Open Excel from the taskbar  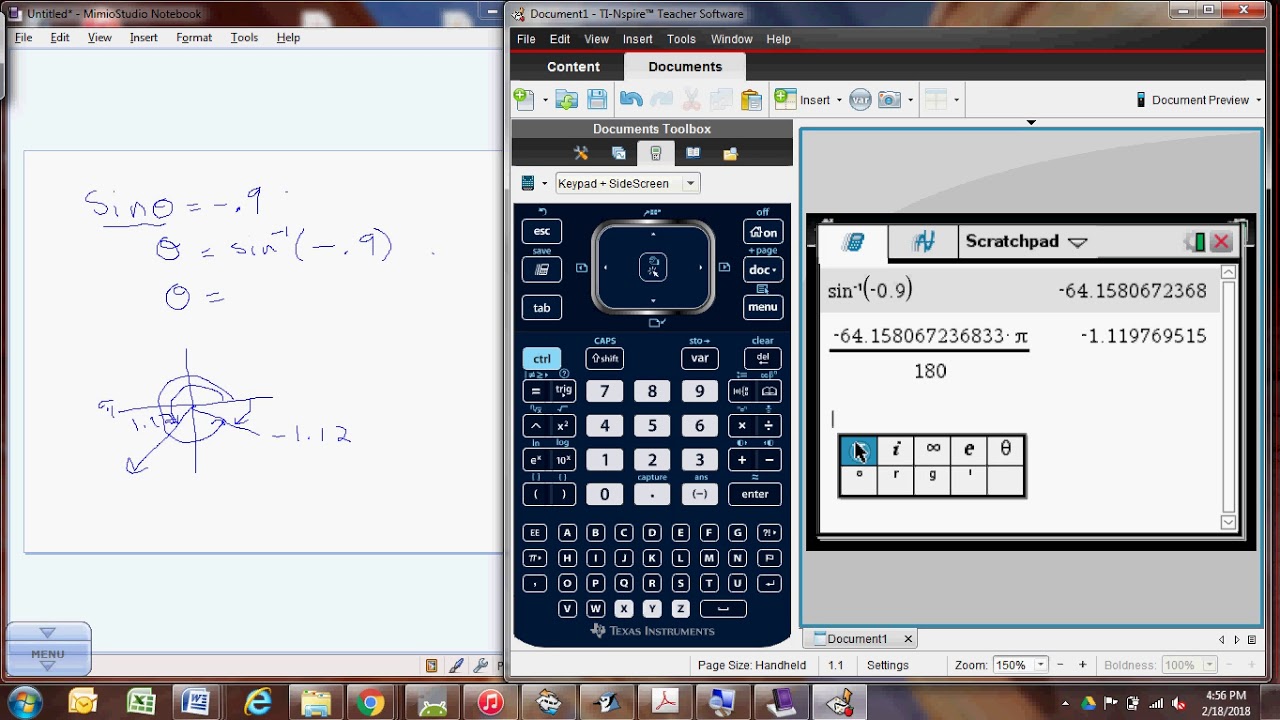point(141,704)
